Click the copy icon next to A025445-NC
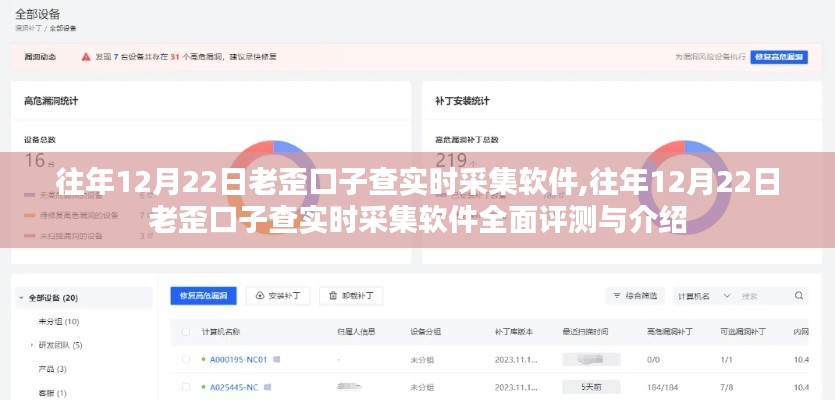Screen dimensions: 835x400 coord(268,386)
